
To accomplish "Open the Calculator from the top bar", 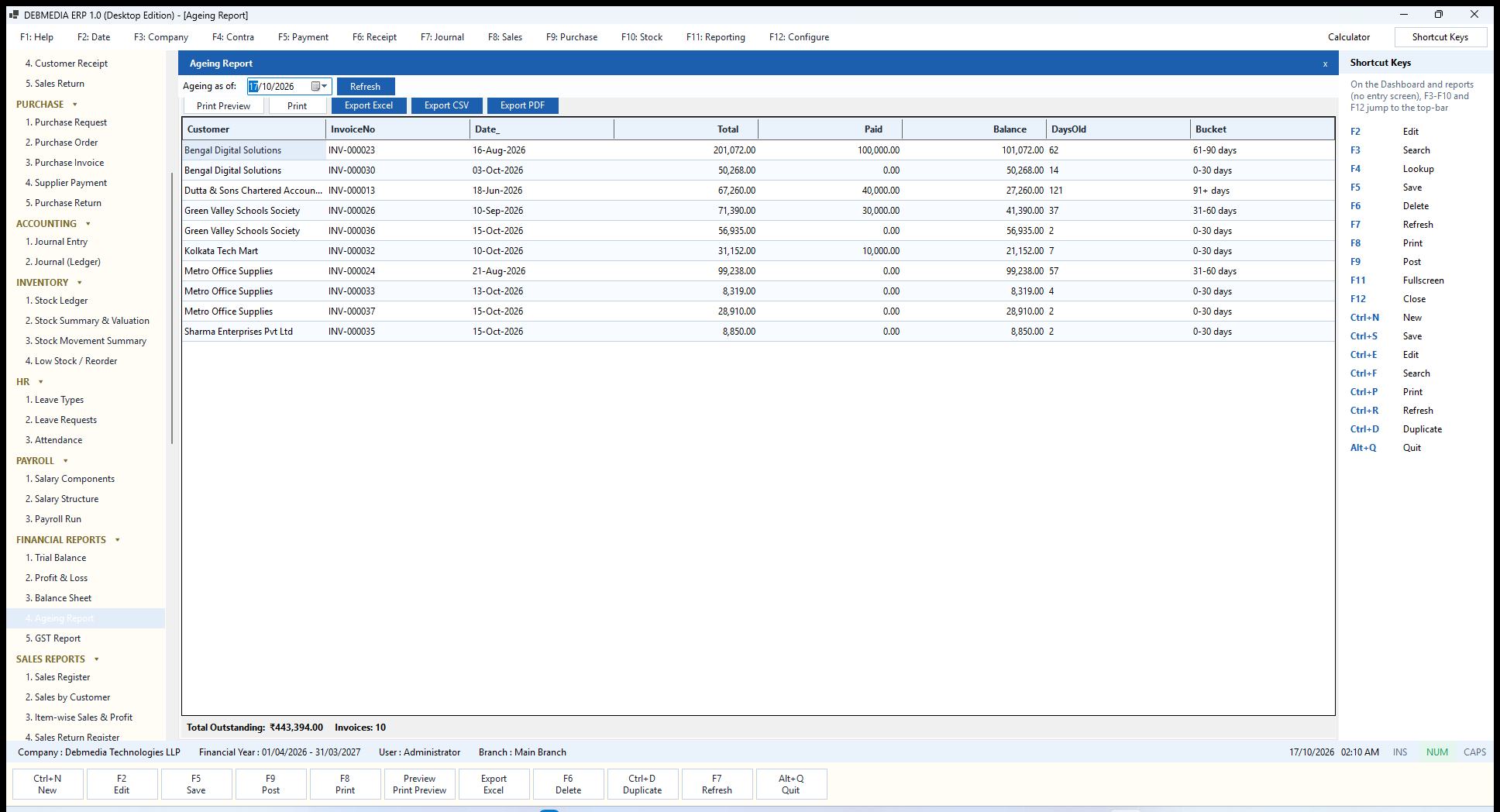I will click(x=1348, y=37).
